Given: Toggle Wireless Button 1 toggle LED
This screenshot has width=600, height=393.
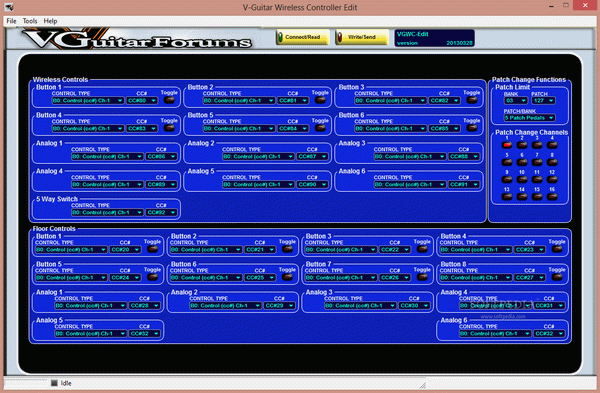Looking at the screenshot, I should click(x=169, y=100).
